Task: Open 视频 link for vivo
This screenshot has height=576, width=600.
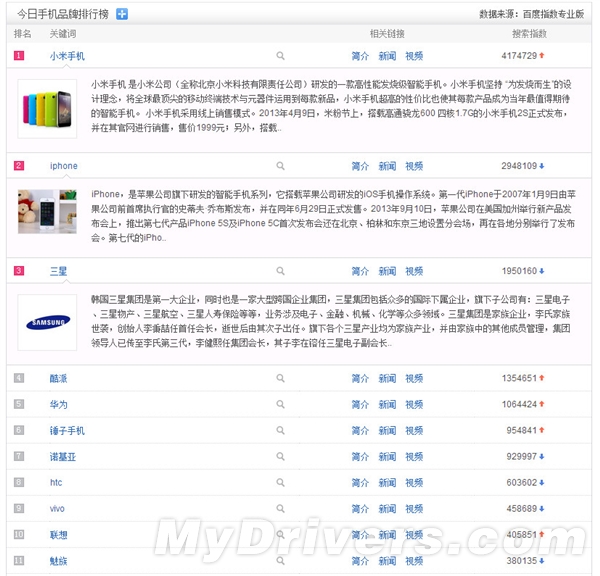Action: point(414,509)
